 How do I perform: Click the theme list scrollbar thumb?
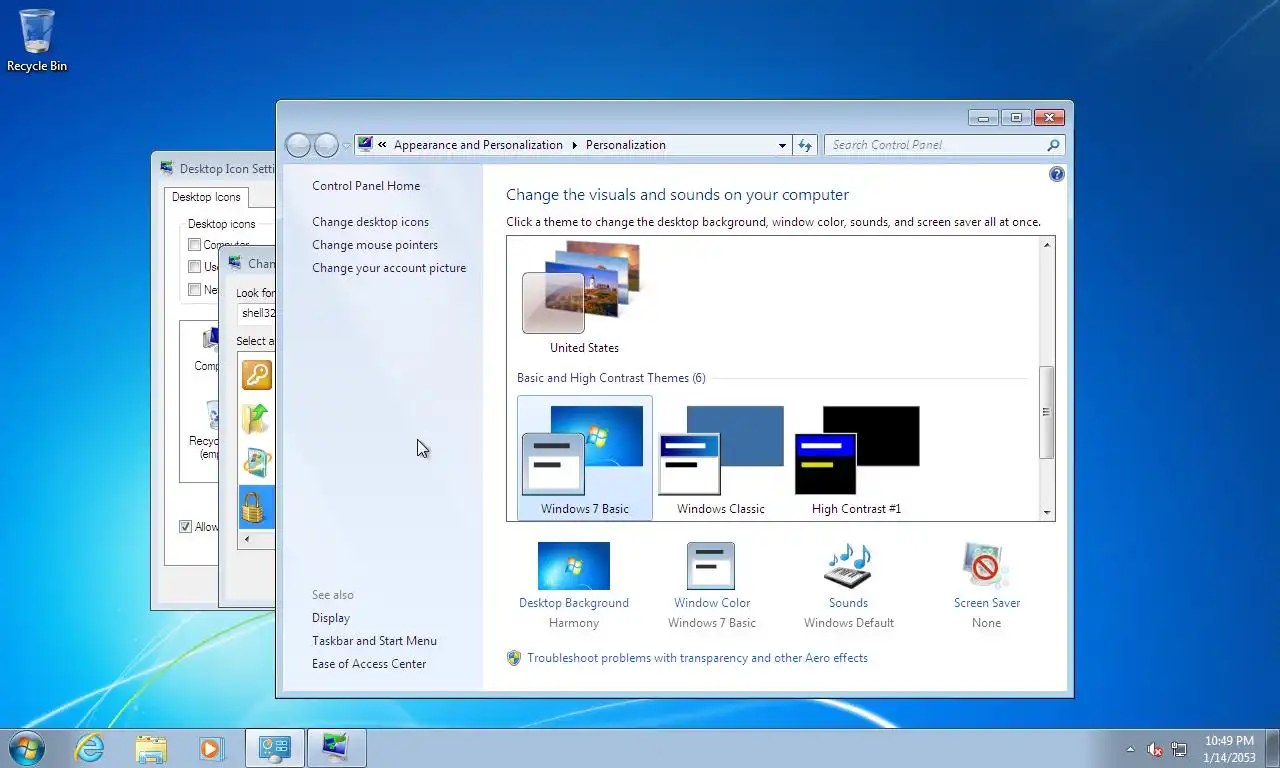1047,412
